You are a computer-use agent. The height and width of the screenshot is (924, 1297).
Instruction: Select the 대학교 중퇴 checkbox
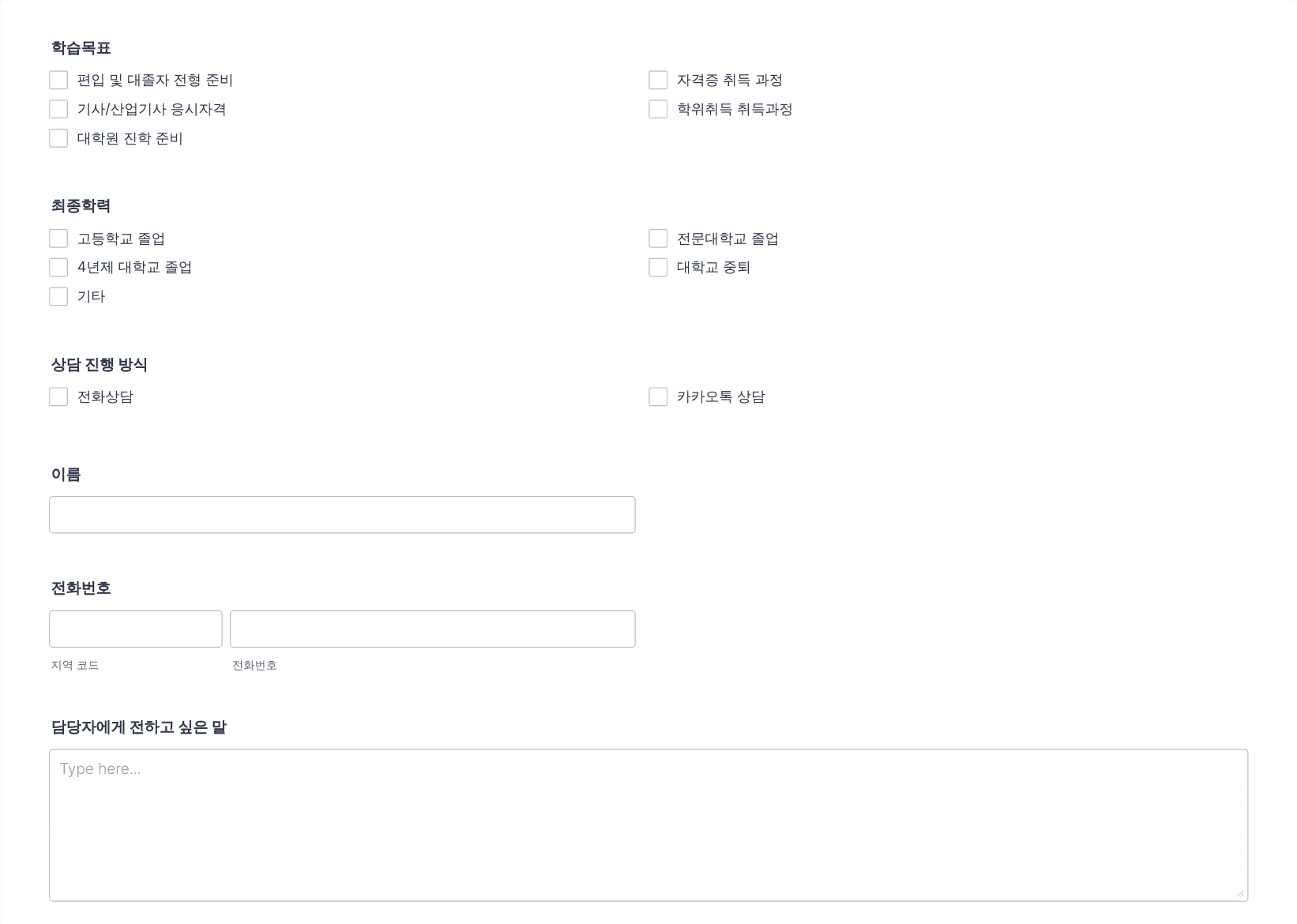(x=658, y=267)
